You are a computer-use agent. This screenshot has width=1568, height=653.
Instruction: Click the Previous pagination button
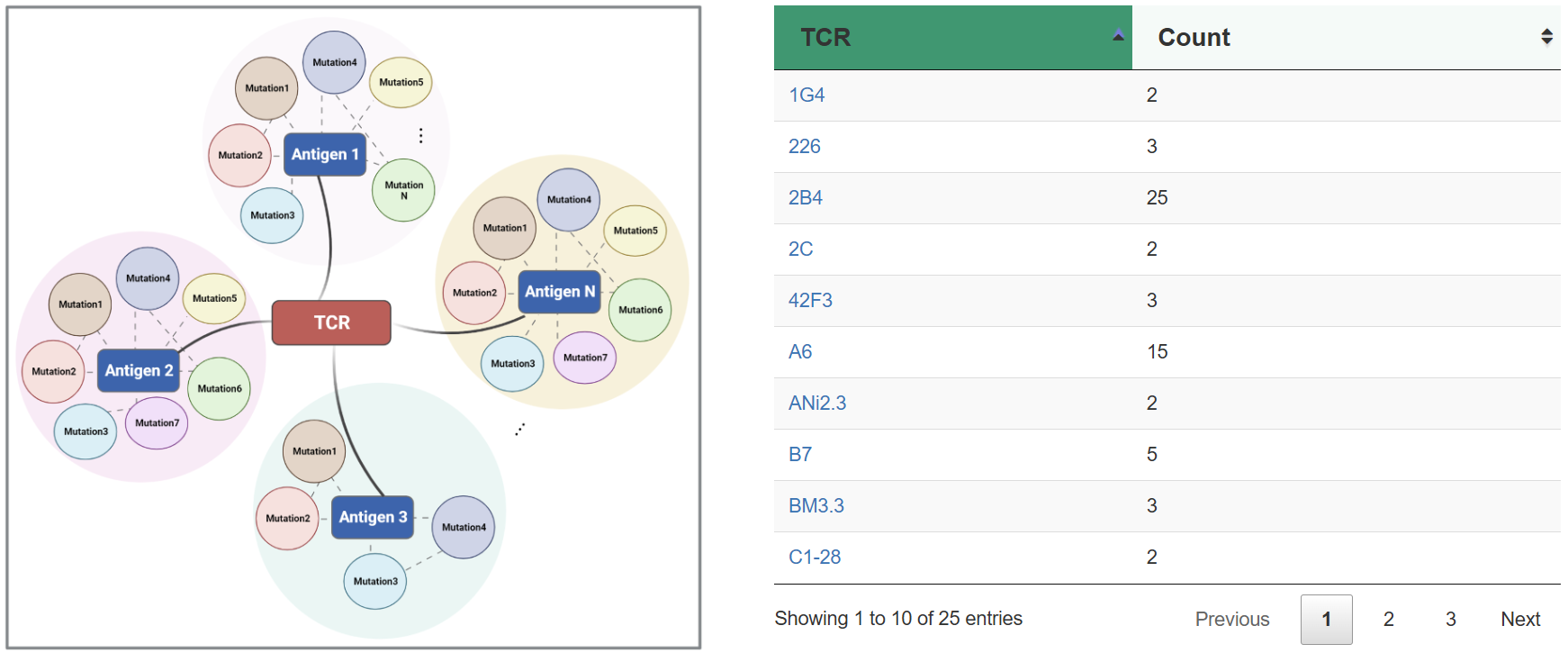click(x=1231, y=620)
